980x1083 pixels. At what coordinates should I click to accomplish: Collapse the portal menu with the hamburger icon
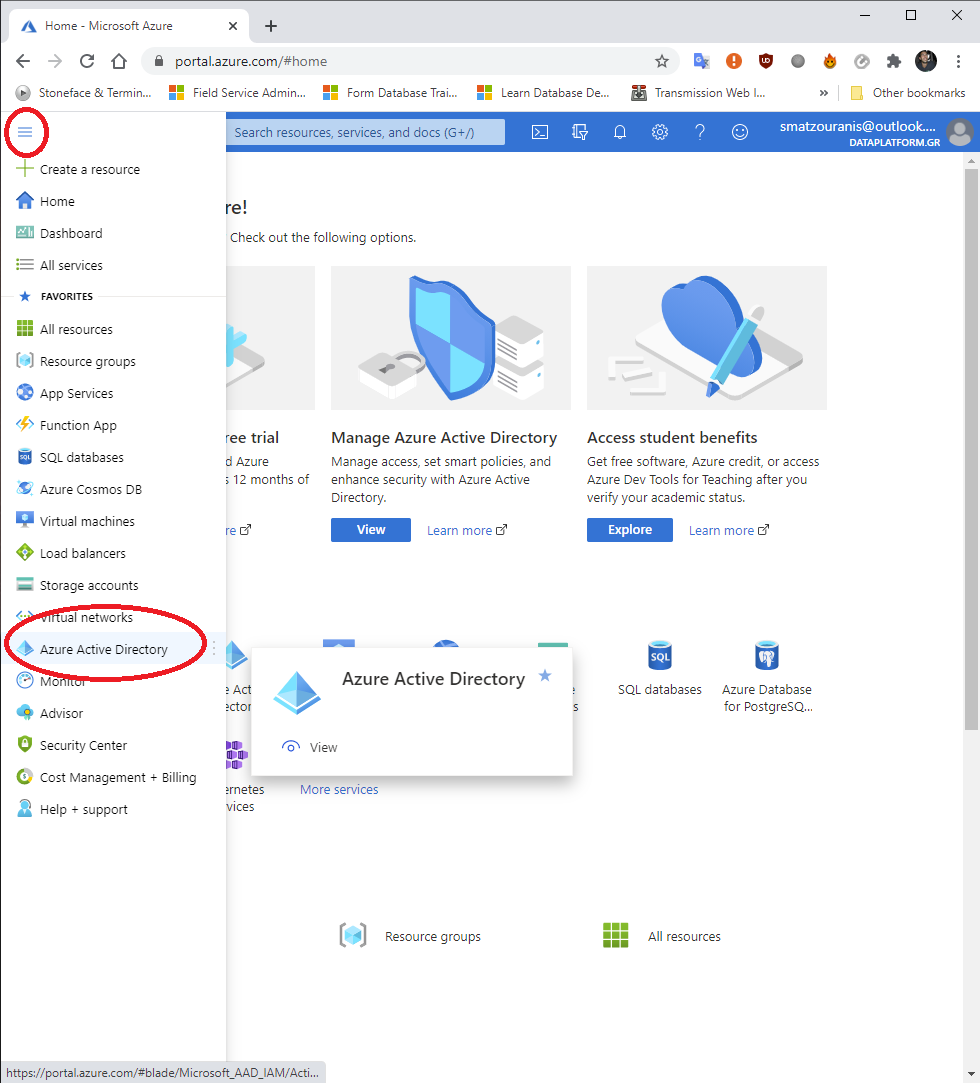click(26, 131)
